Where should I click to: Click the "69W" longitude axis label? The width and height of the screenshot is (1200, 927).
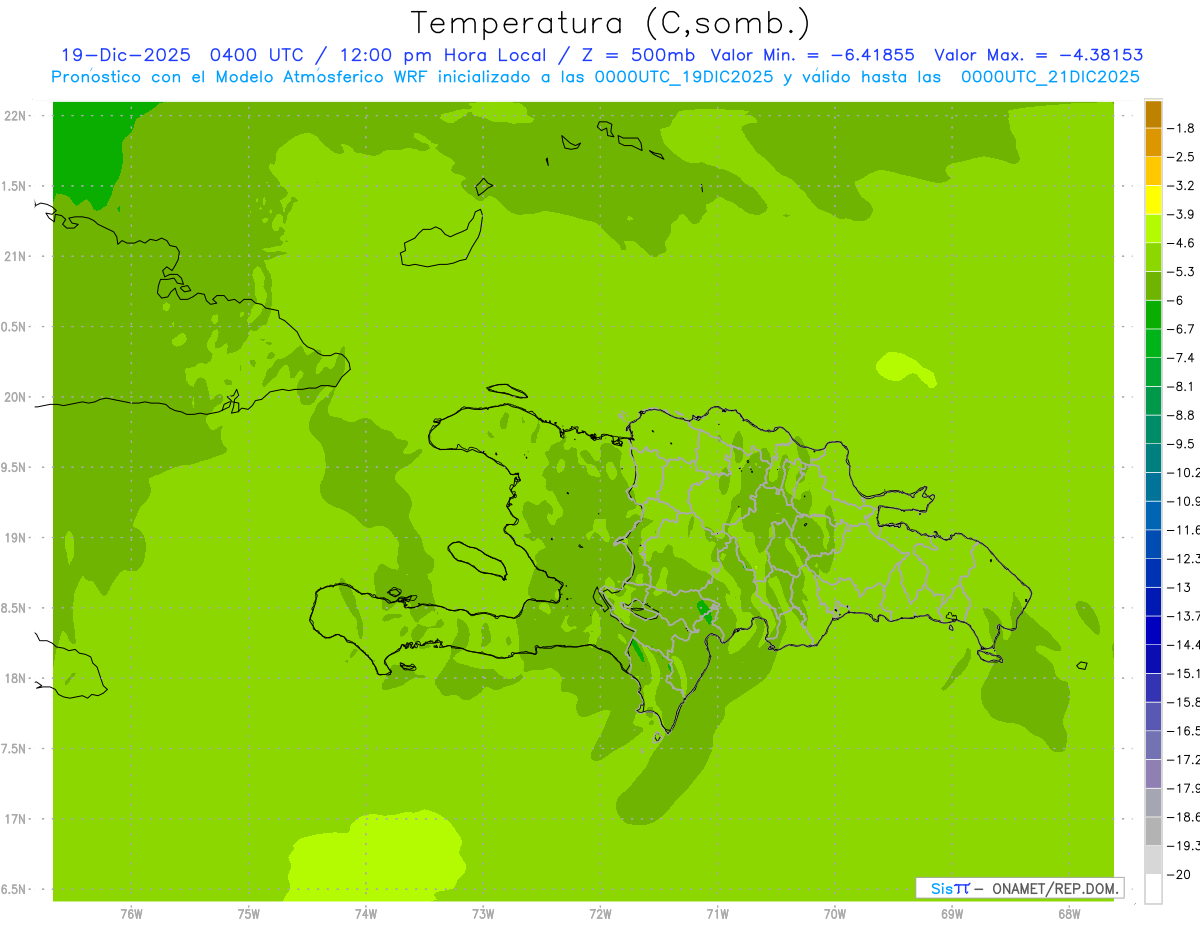pyautogui.click(x=952, y=914)
